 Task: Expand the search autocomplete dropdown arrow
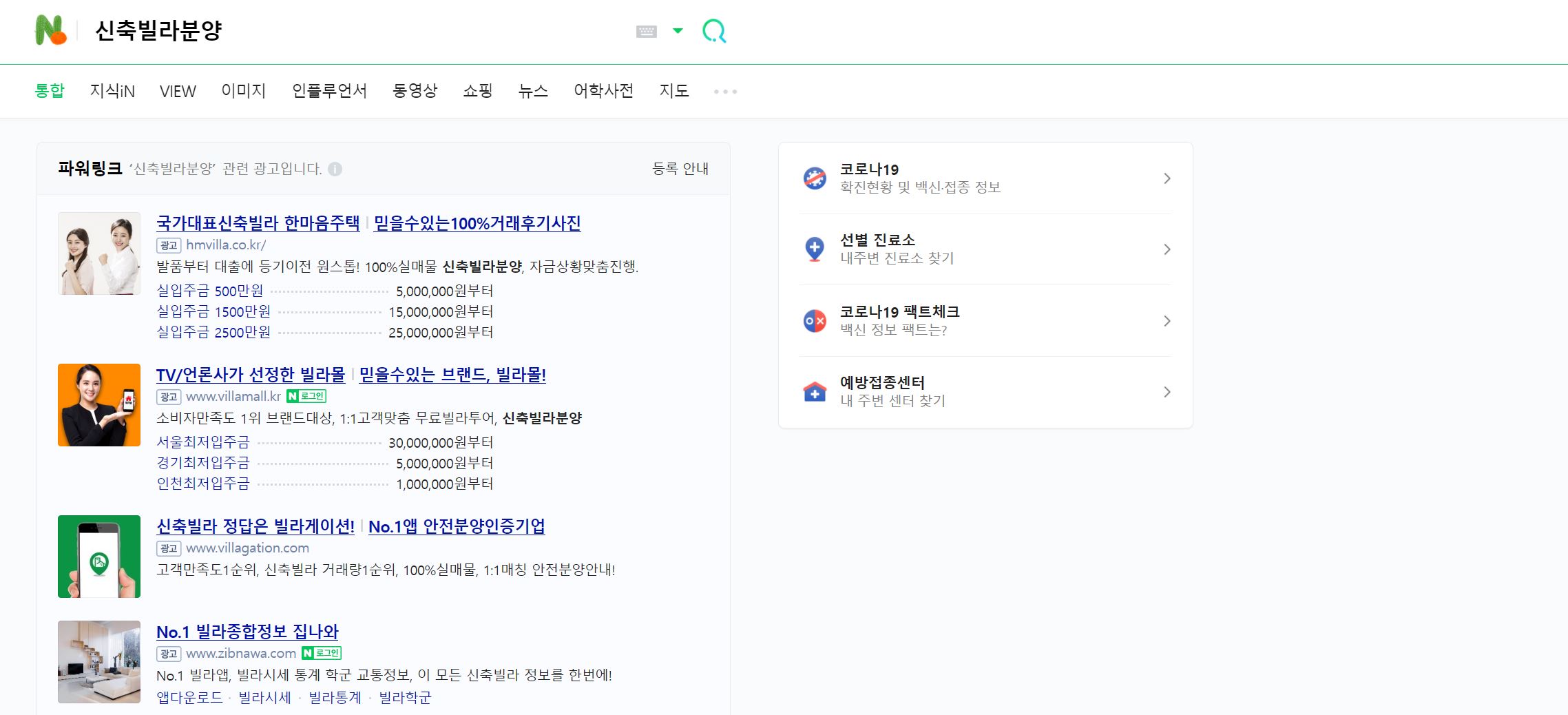tap(678, 31)
